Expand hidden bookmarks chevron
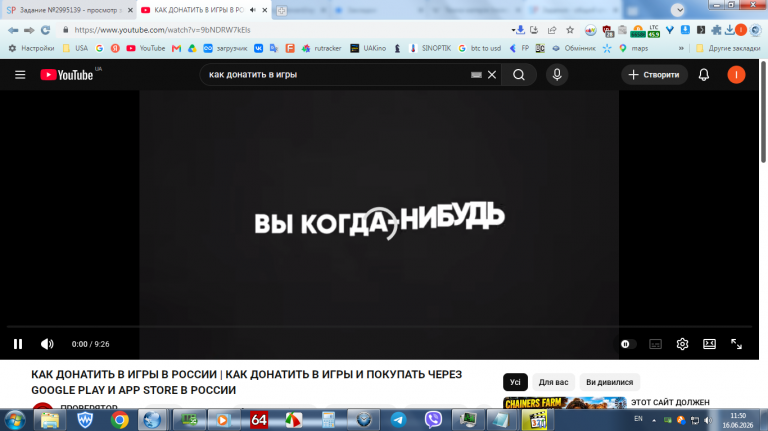768x431 pixels. [681, 48]
